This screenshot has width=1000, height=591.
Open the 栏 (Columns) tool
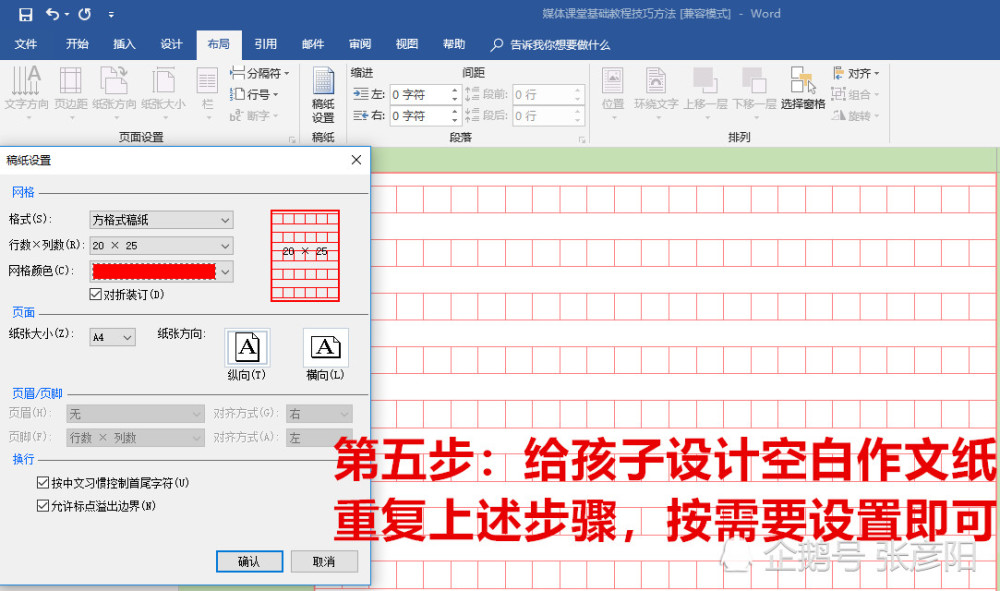click(207, 92)
